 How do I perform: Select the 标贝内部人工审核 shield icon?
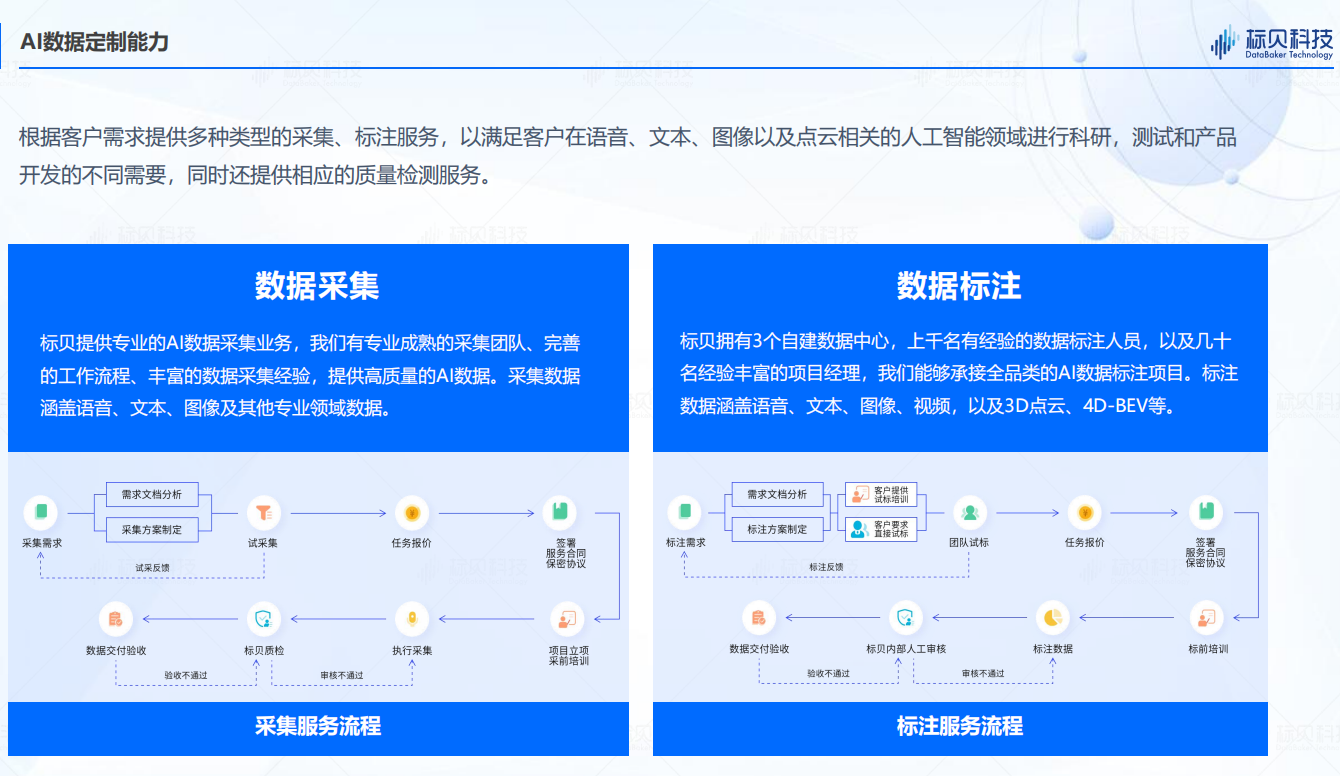[x=906, y=618]
